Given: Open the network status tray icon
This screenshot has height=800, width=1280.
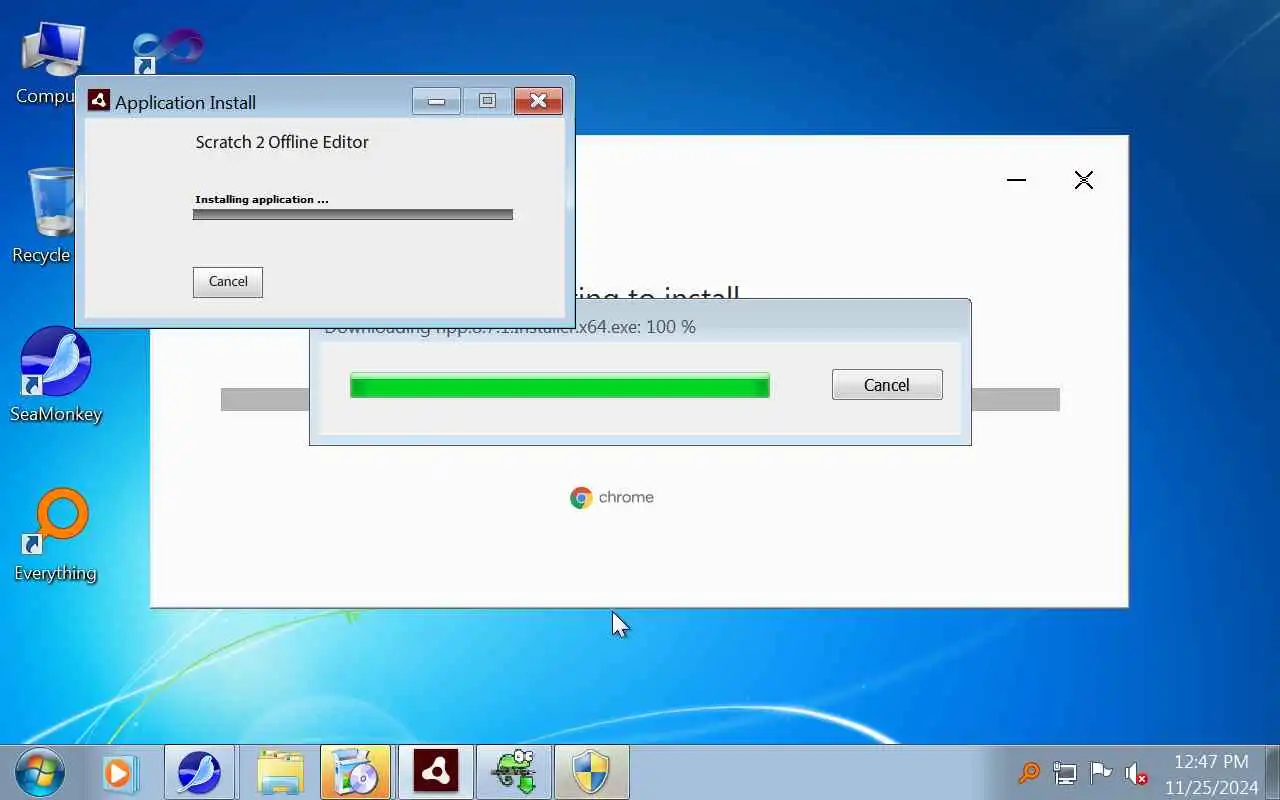Looking at the screenshot, I should click(1065, 773).
